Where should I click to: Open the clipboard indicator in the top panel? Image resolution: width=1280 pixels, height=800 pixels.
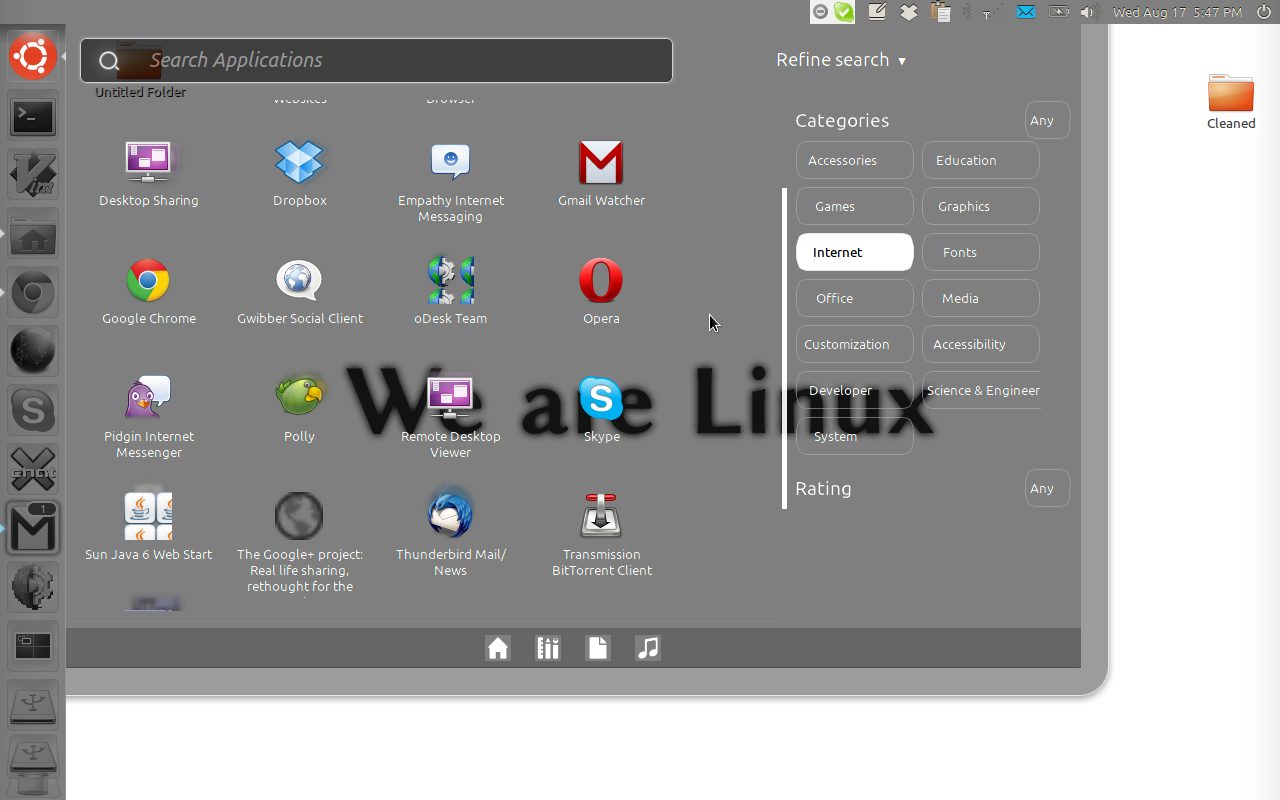(940, 12)
